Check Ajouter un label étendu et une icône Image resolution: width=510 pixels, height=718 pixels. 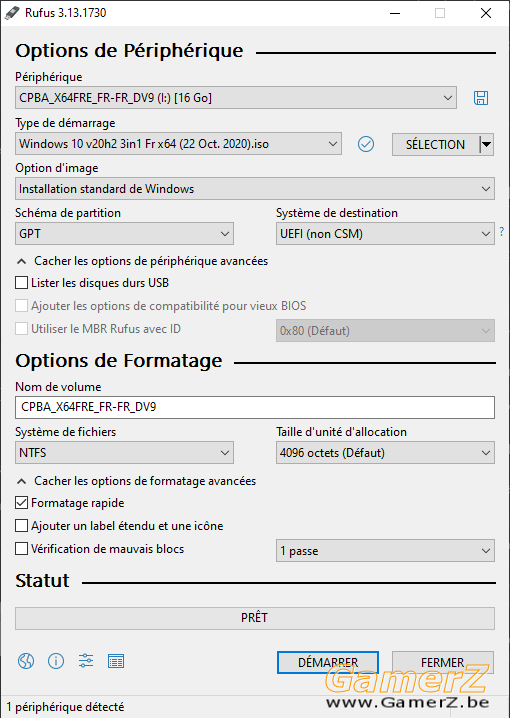click(x=22, y=526)
